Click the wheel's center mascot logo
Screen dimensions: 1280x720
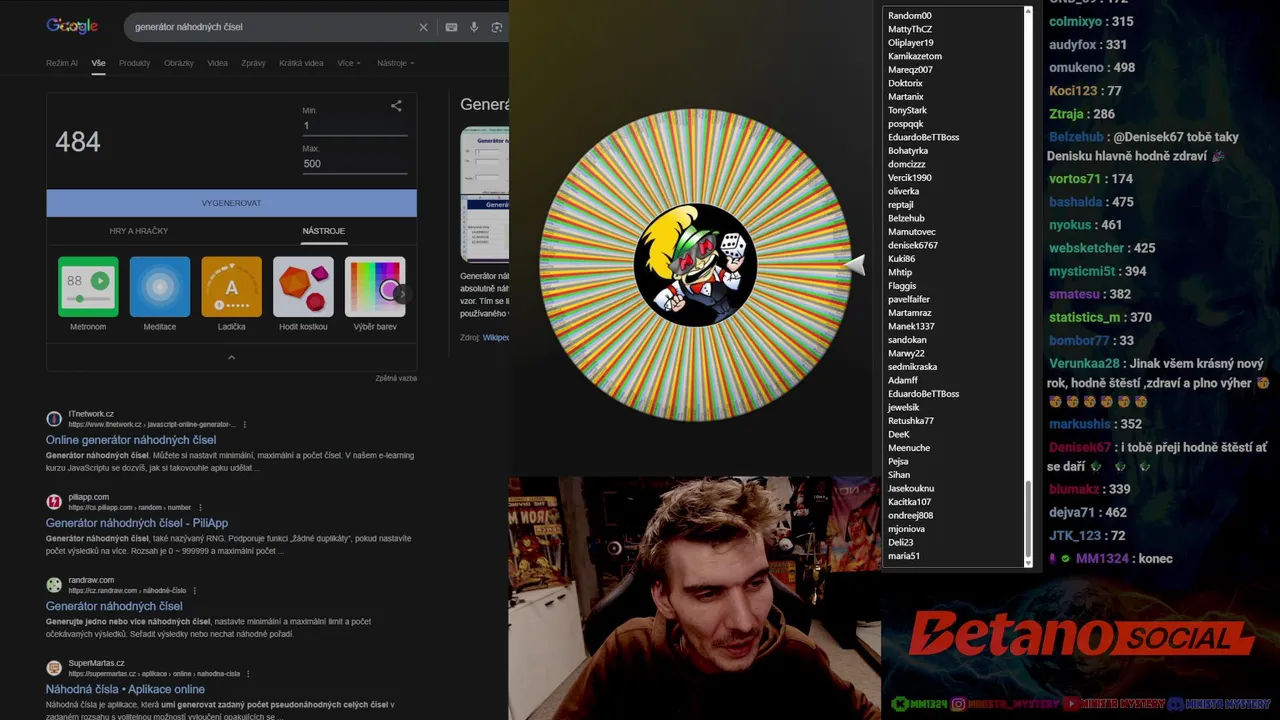[695, 265]
